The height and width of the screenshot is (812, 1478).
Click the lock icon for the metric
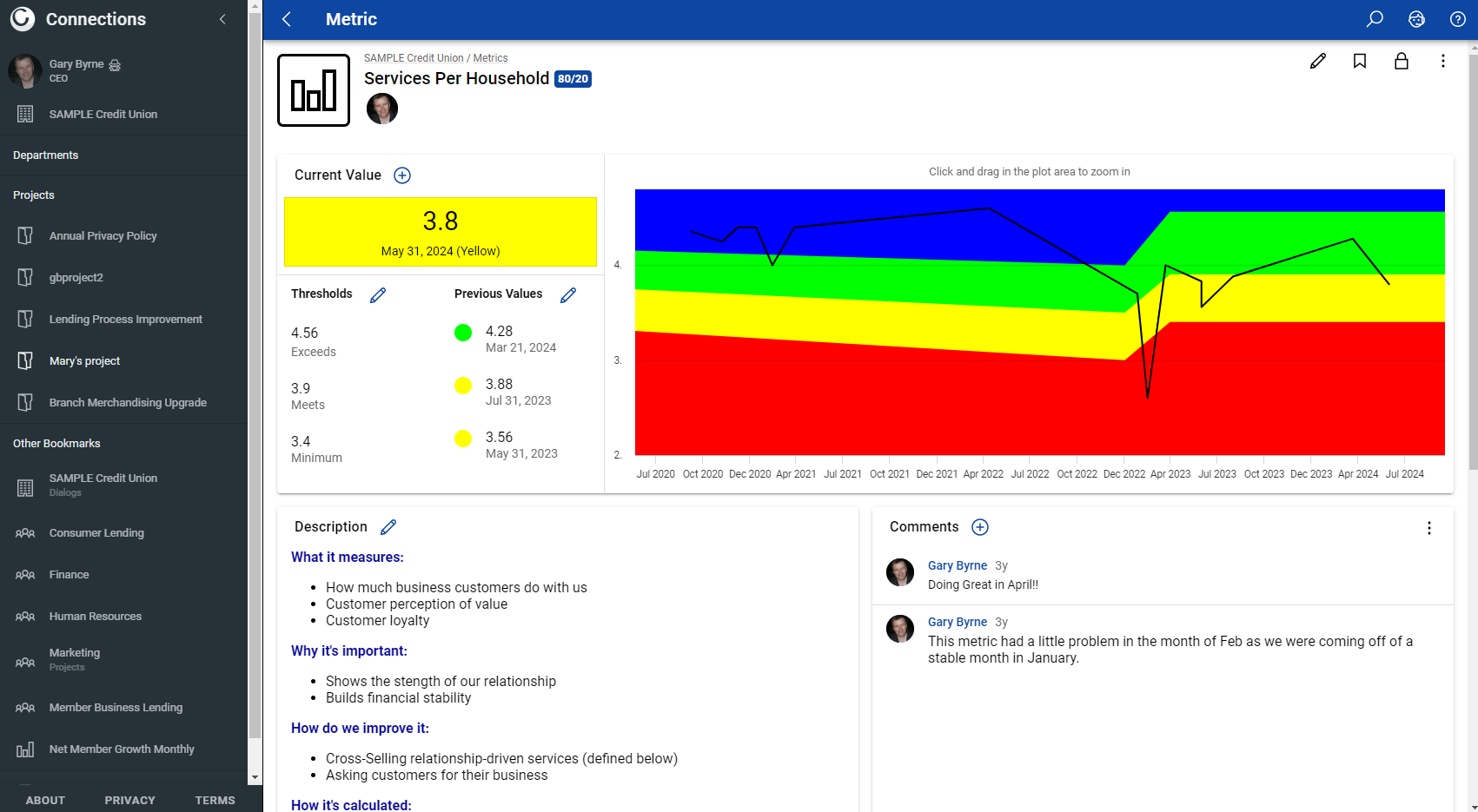point(1402,61)
